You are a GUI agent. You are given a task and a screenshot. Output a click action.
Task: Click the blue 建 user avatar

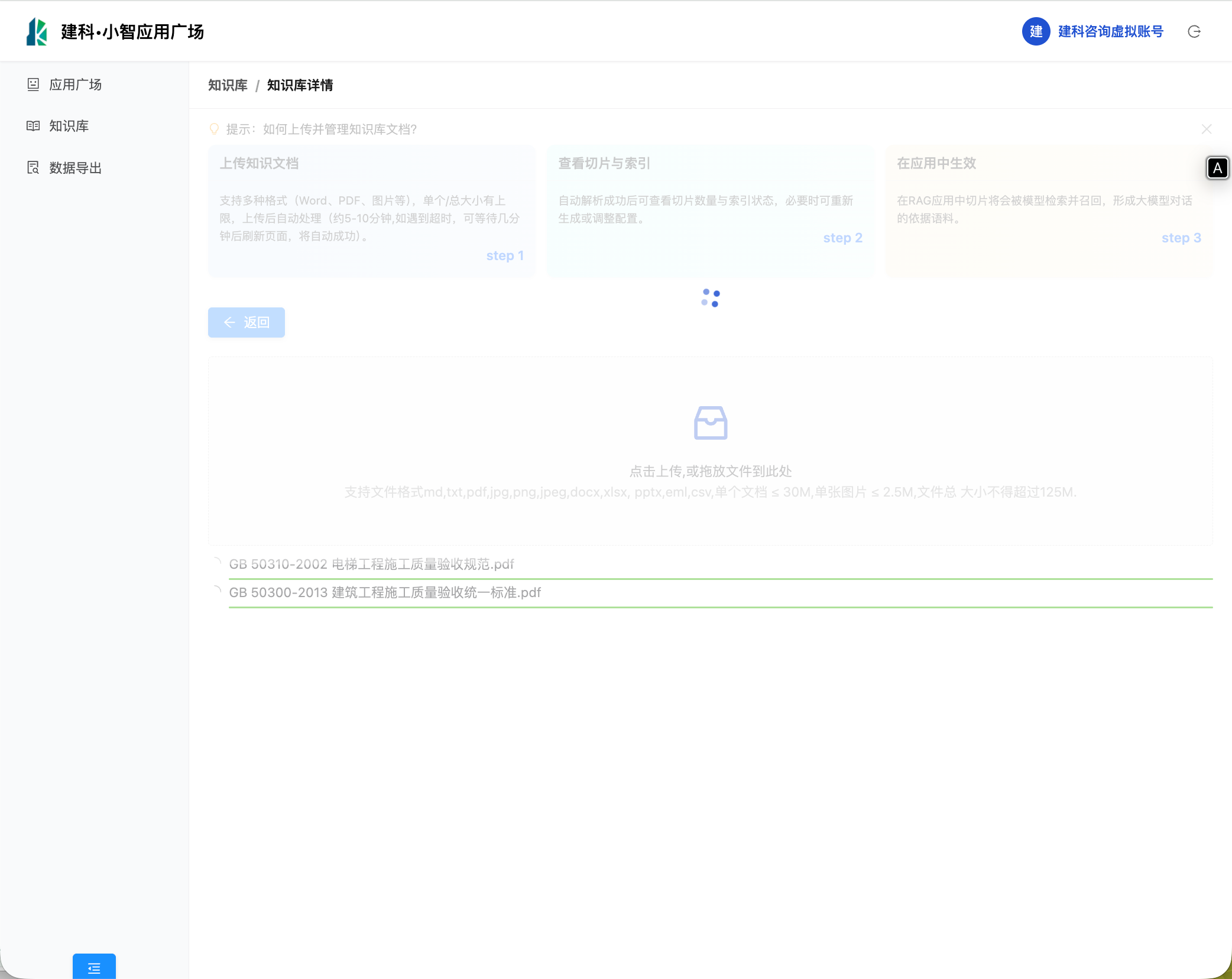pos(1036,31)
